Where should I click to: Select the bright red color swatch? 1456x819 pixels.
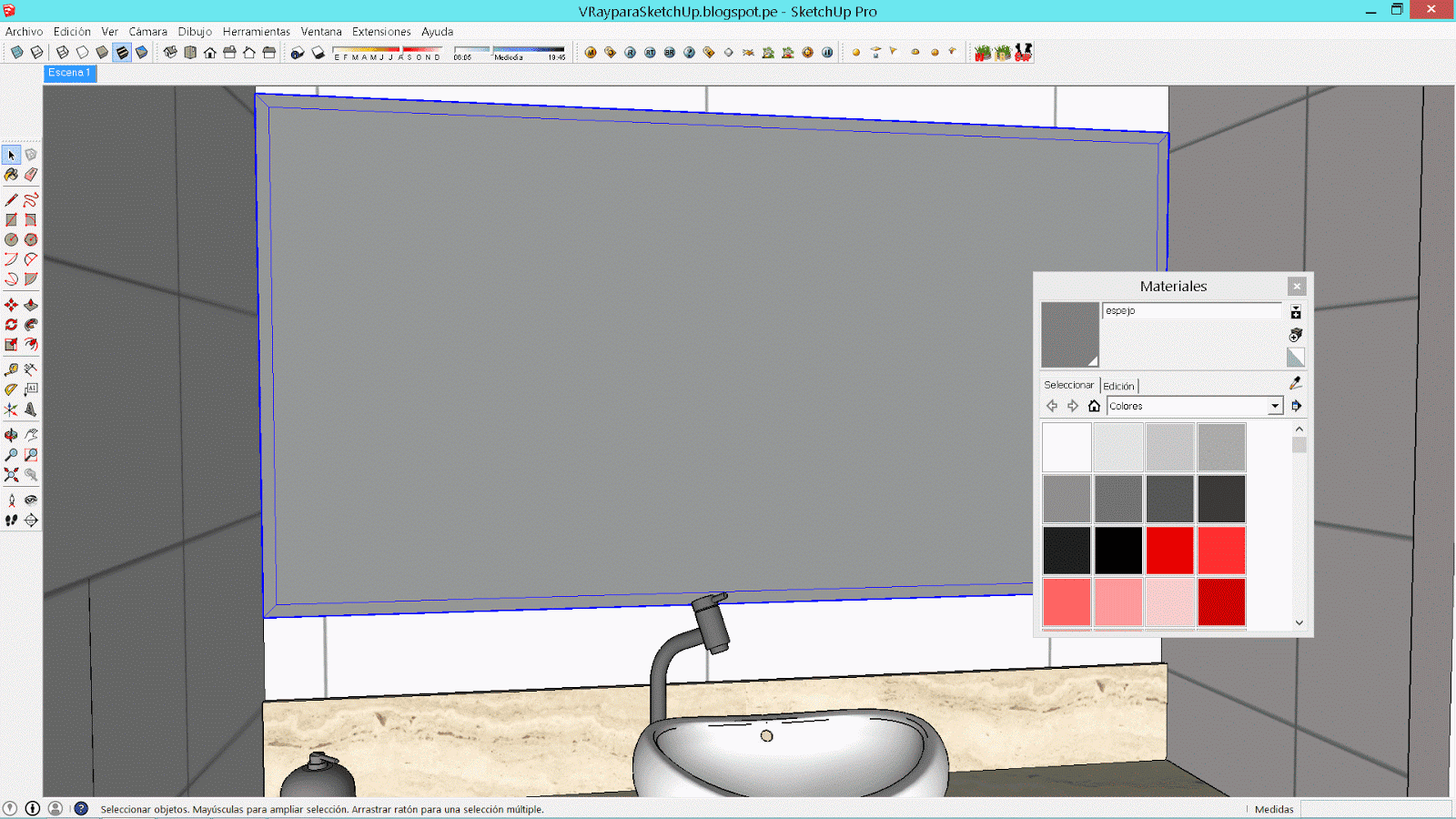[x=1170, y=550]
